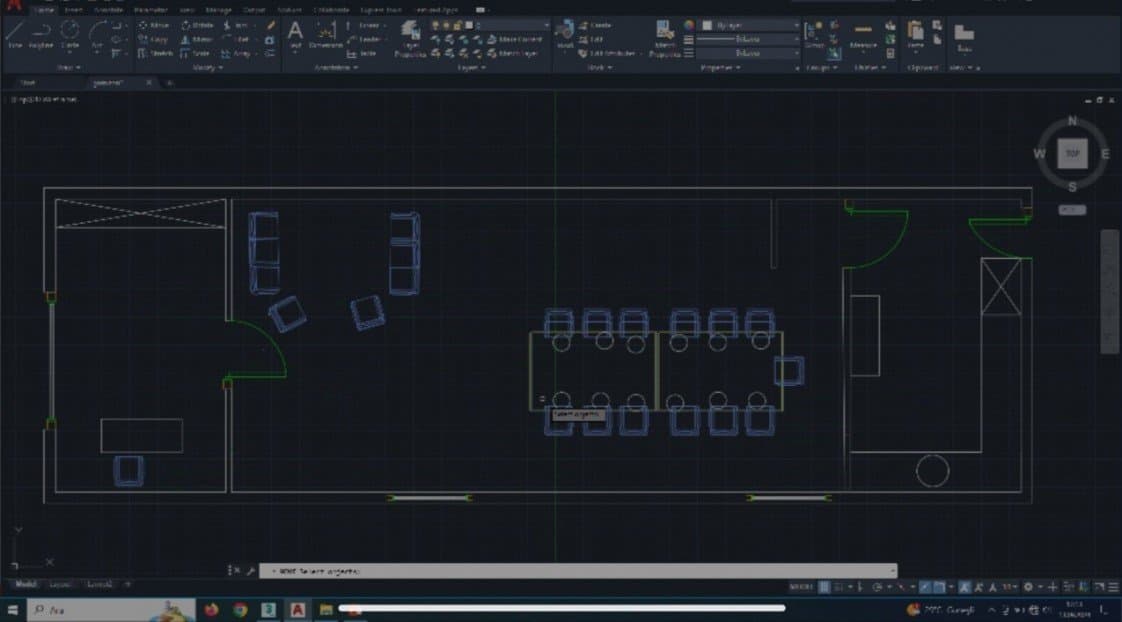Viewport: 1122px width, 622px height.
Task: Open the Windows Start menu
Action: point(12,610)
